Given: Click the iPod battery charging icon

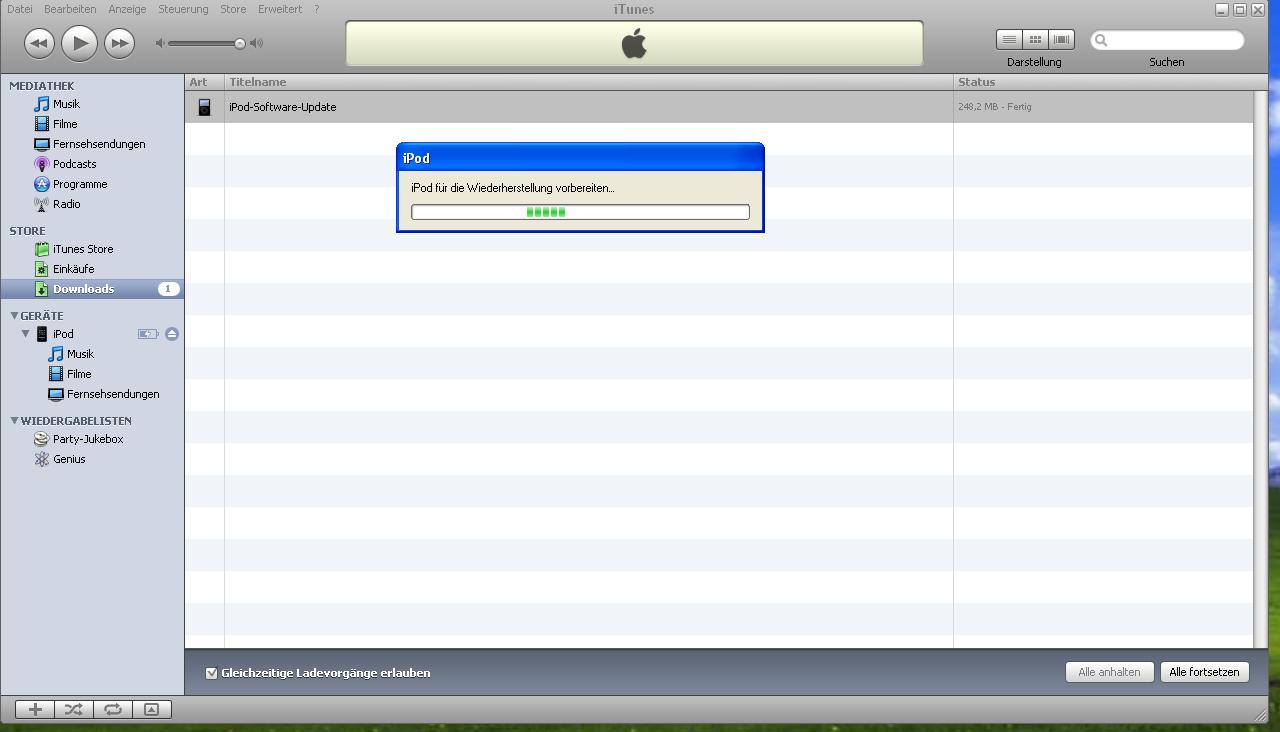Looking at the screenshot, I should (x=148, y=334).
